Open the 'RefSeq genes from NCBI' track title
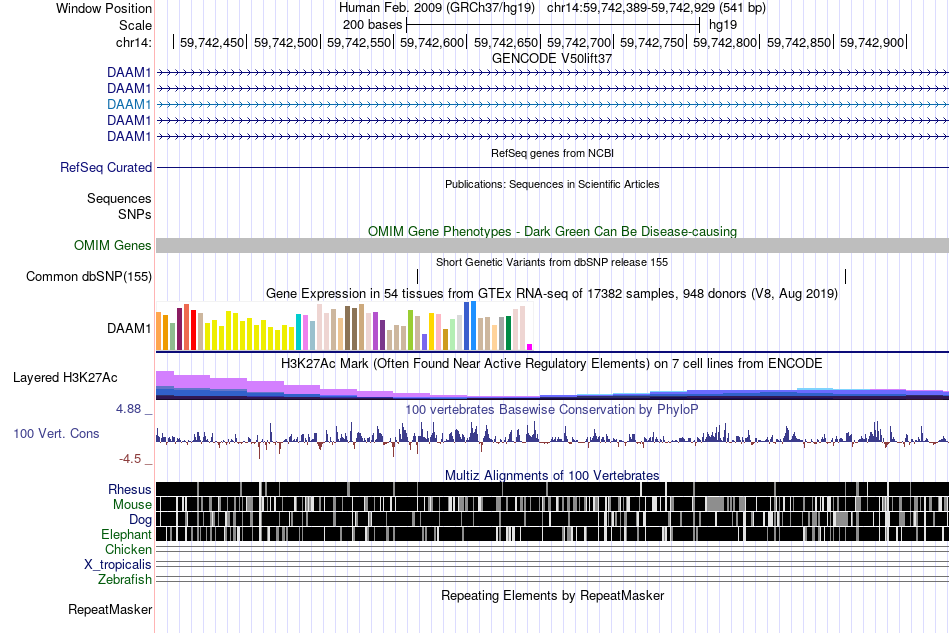This screenshot has height=633, width=950. [552, 153]
